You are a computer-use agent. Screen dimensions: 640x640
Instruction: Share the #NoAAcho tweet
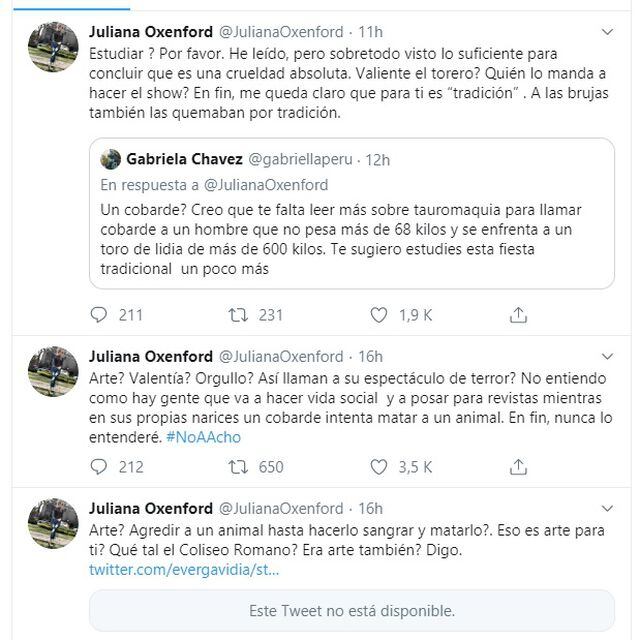pyautogui.click(x=518, y=466)
